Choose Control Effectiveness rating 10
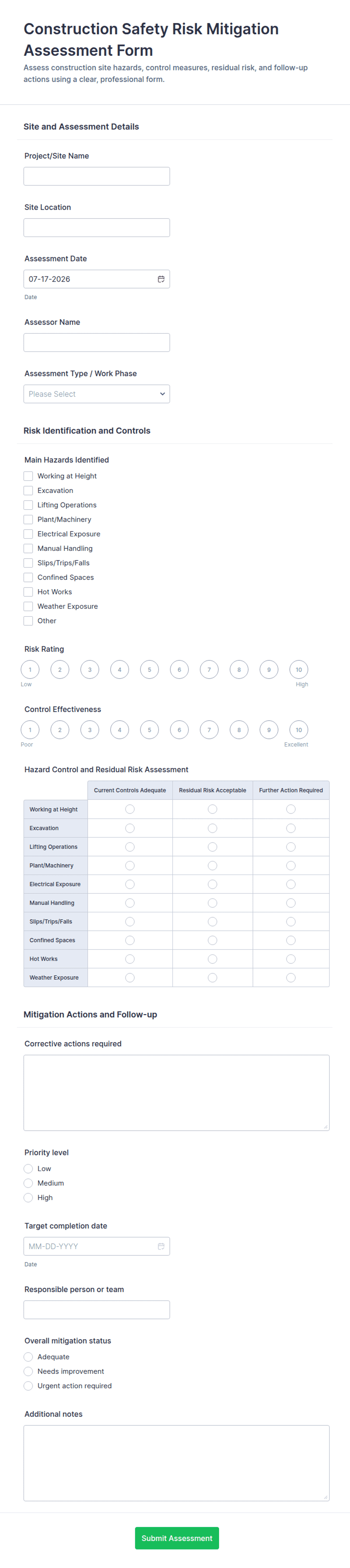 299,730
